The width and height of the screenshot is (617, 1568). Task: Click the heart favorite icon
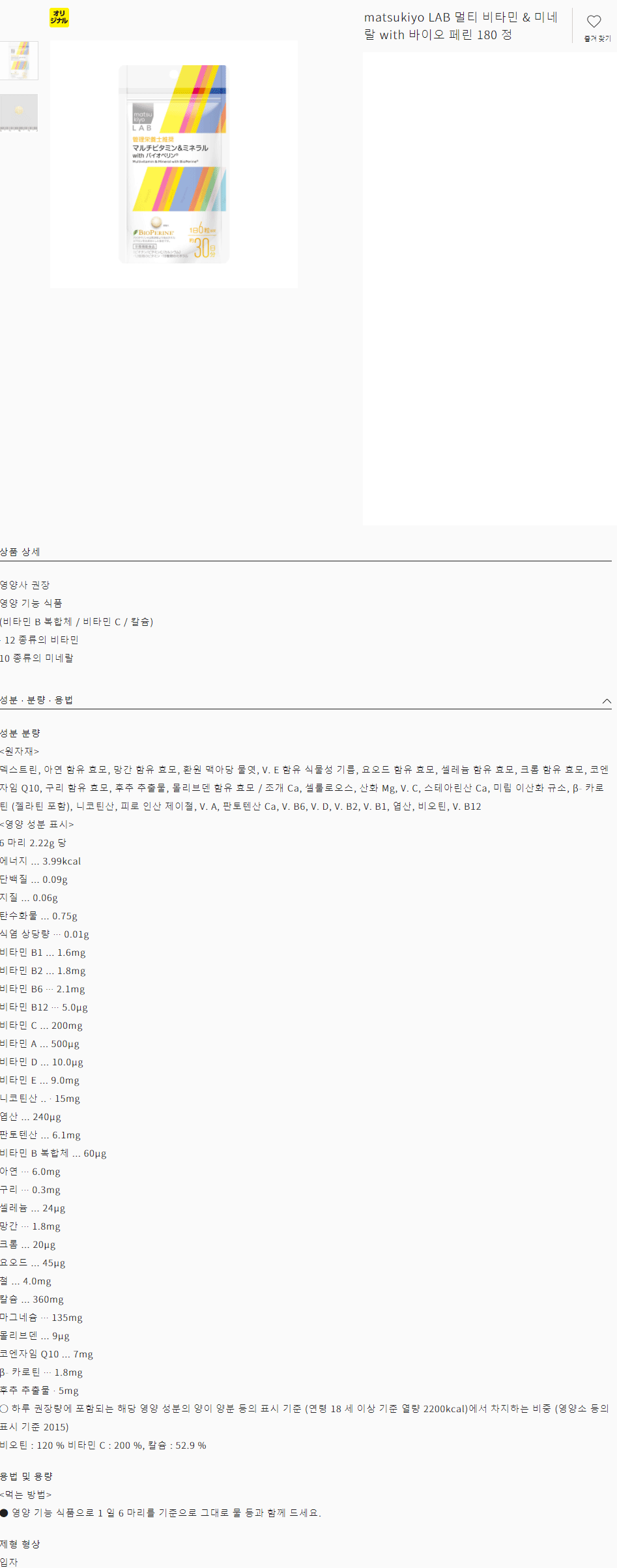coord(594,22)
